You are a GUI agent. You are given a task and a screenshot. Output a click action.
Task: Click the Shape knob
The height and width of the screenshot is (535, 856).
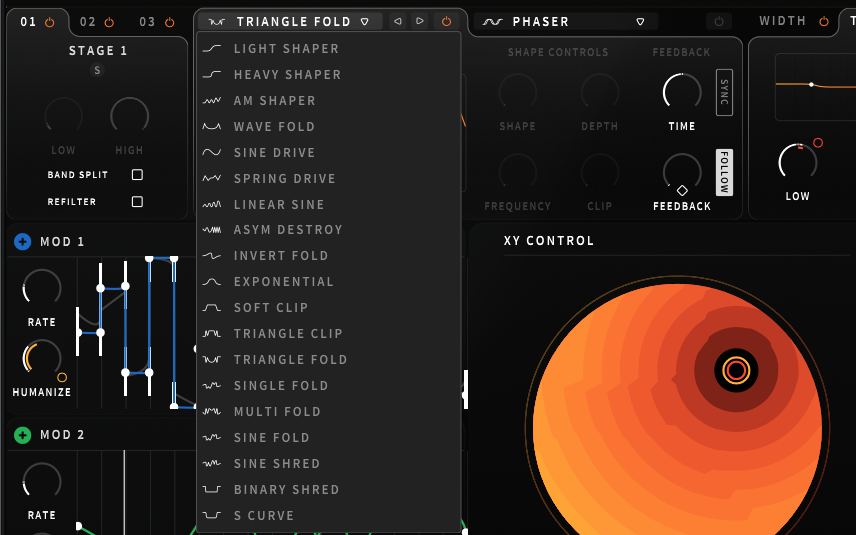(518, 92)
